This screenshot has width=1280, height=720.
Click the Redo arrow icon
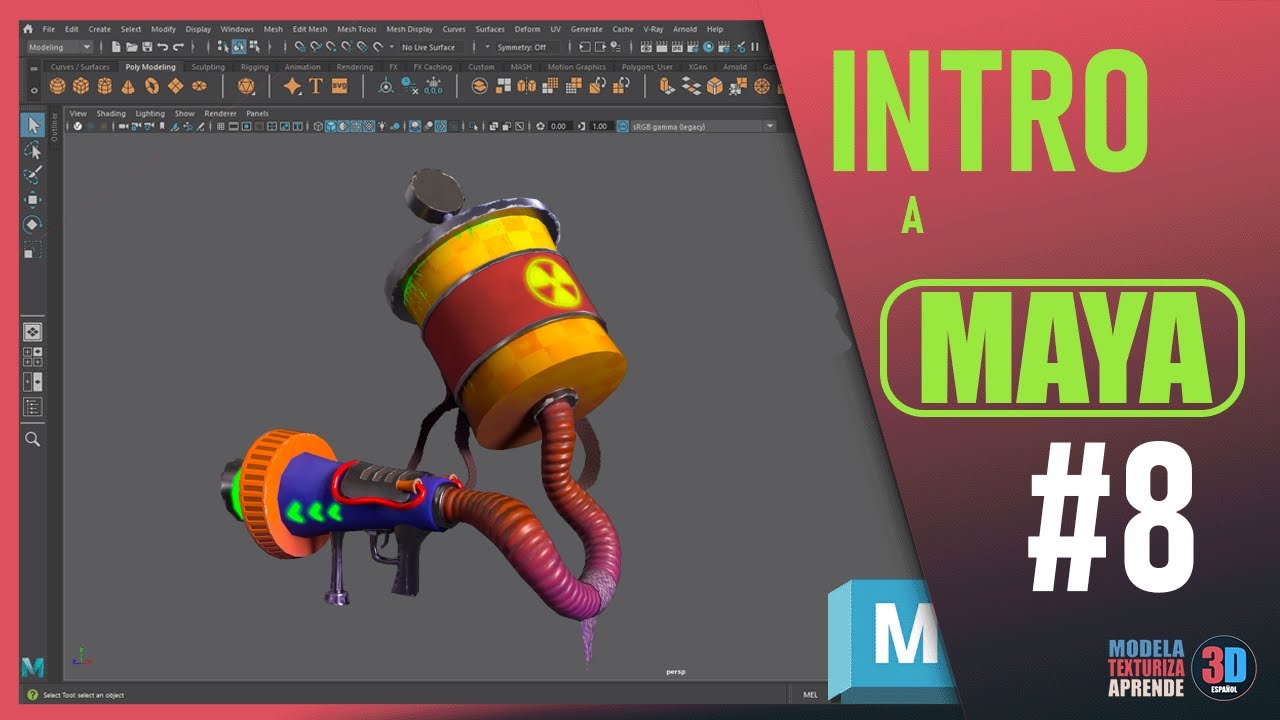(179, 46)
